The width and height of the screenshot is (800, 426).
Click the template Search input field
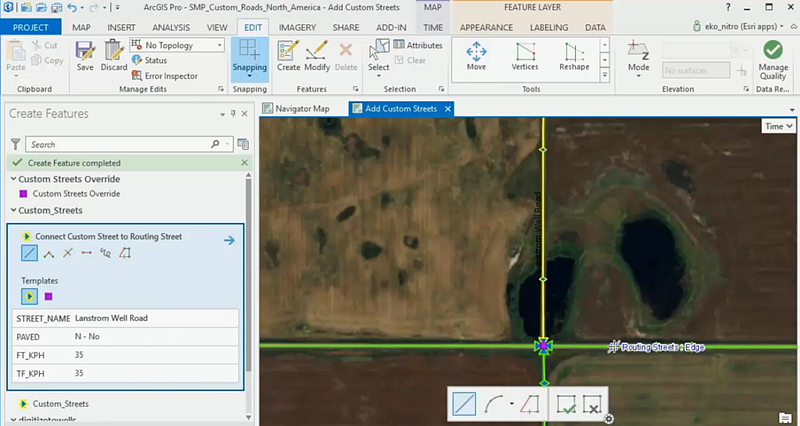(115, 145)
